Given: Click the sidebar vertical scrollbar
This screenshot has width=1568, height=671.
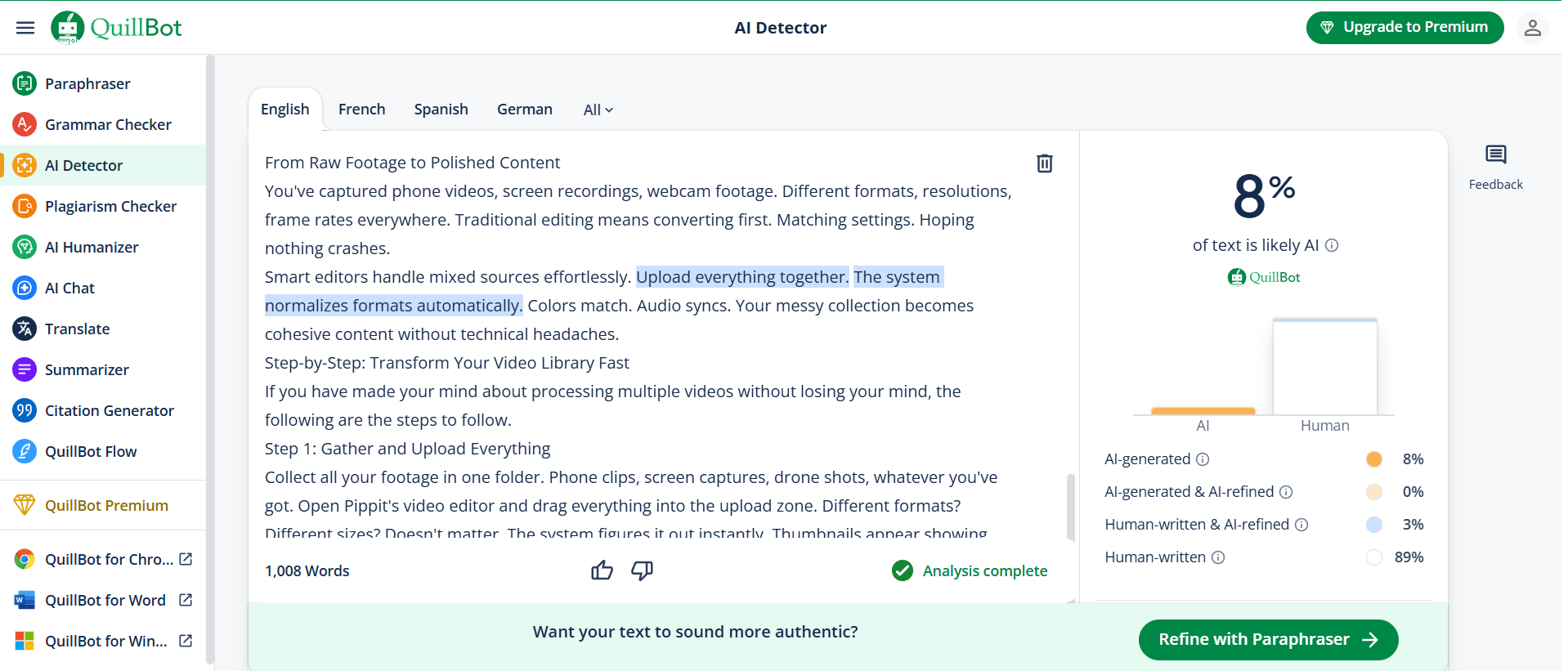Looking at the screenshot, I should pos(210,360).
